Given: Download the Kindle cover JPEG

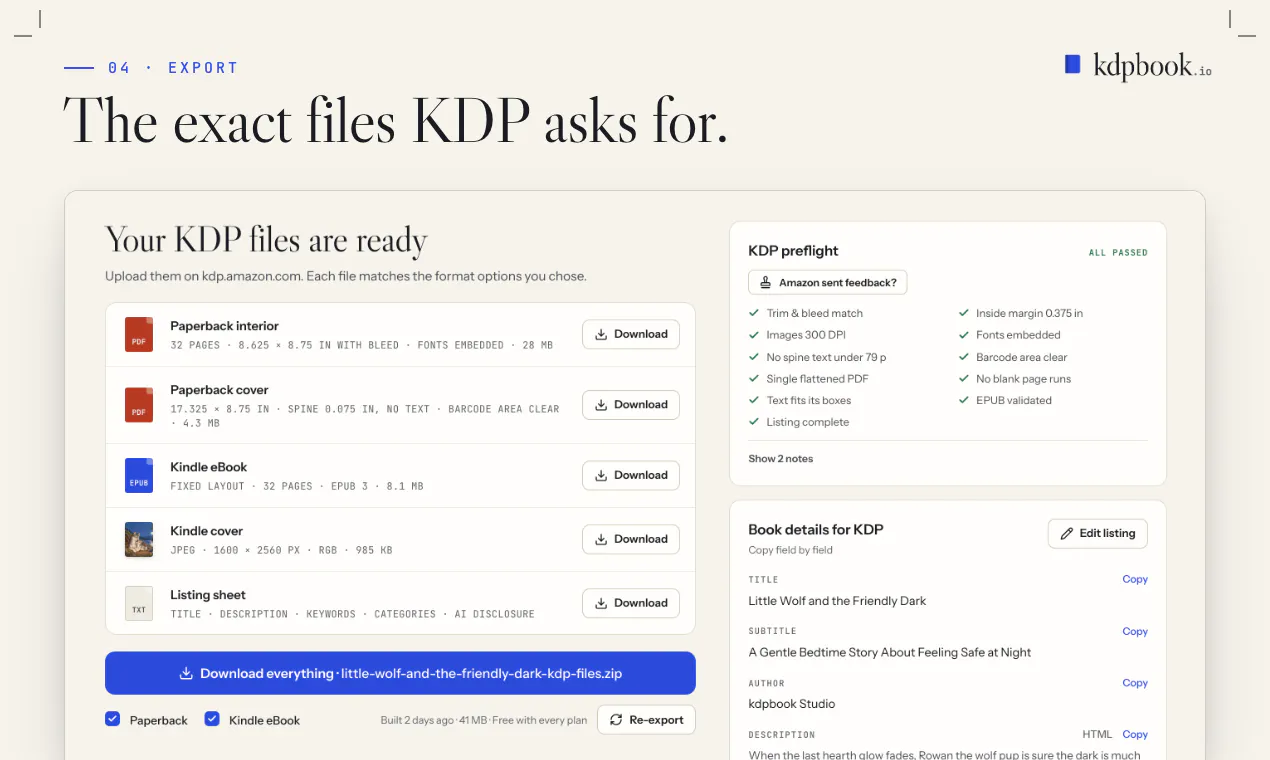Looking at the screenshot, I should point(631,539).
